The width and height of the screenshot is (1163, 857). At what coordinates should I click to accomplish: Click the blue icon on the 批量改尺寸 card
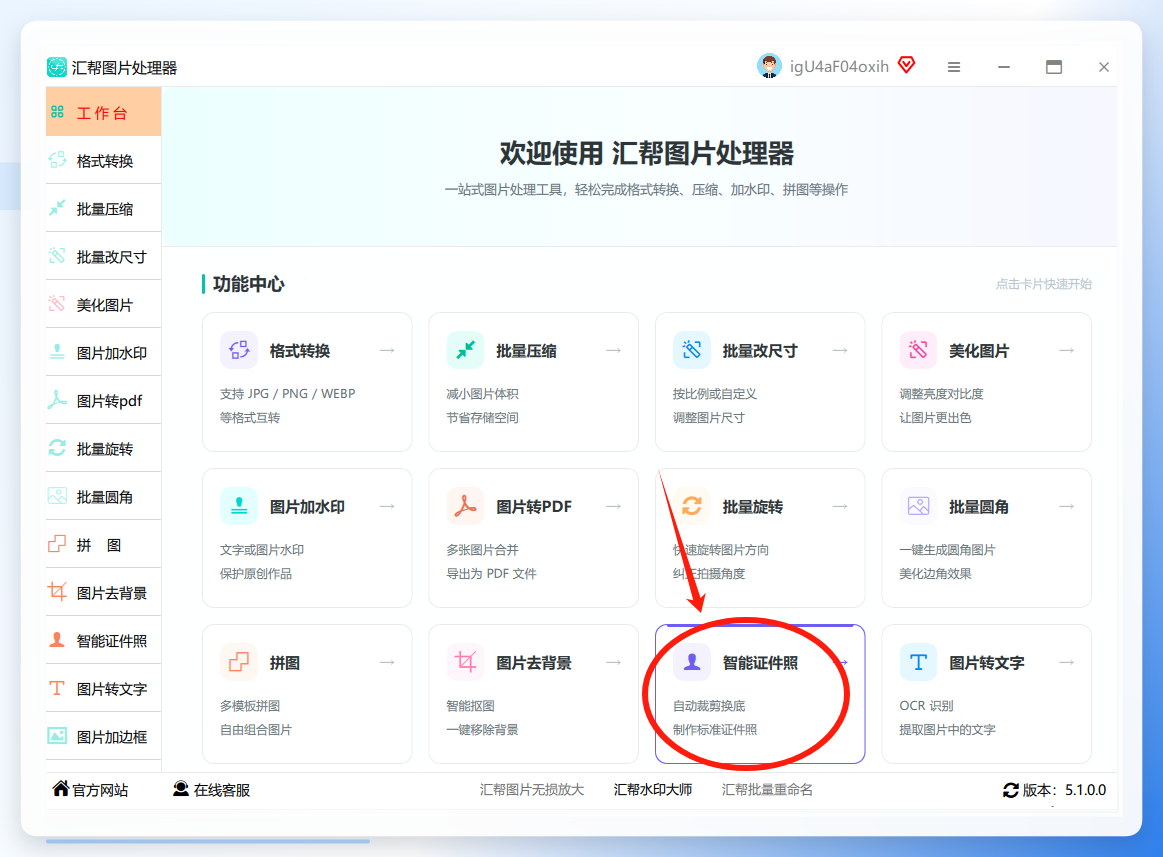click(x=691, y=350)
